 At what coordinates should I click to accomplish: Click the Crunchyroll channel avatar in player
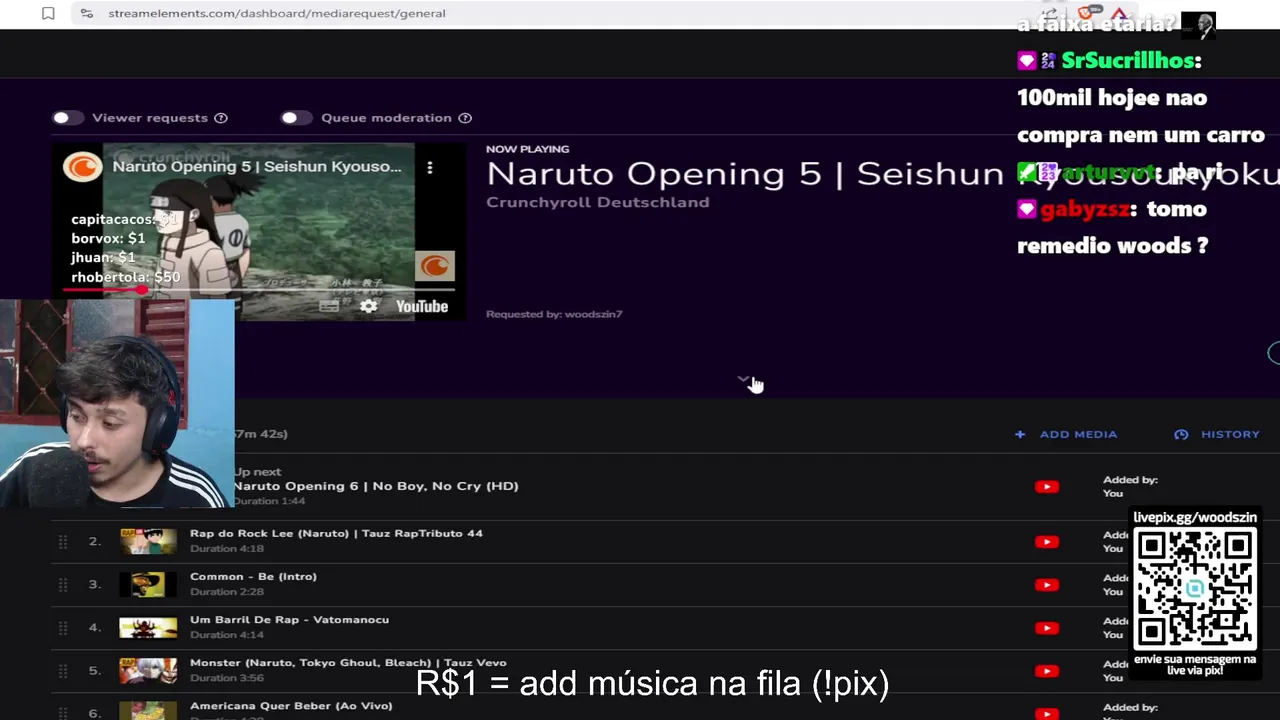(82, 167)
